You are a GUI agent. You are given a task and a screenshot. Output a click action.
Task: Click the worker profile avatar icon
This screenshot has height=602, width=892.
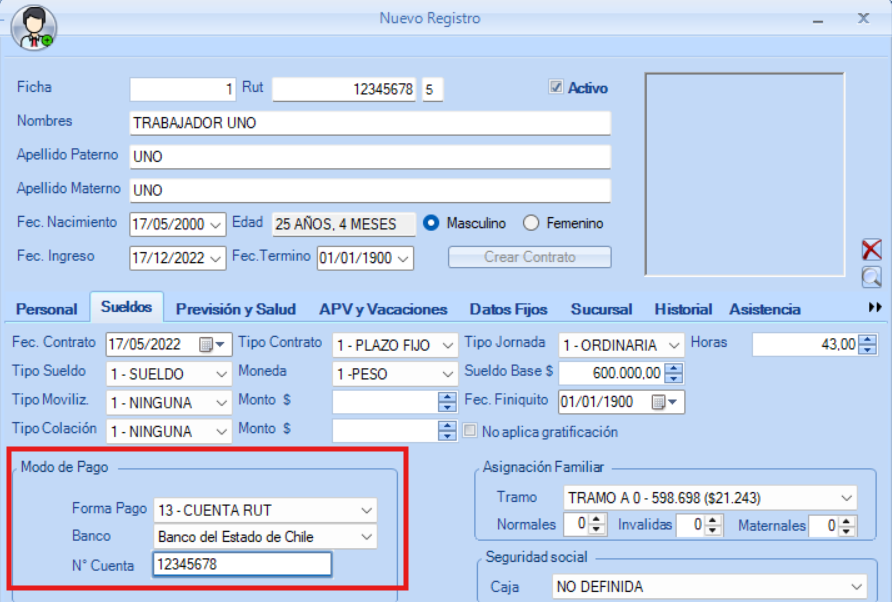coord(33,28)
